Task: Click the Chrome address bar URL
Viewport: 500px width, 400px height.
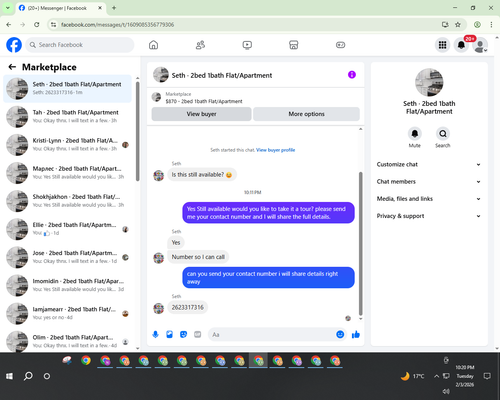Action: [x=117, y=25]
